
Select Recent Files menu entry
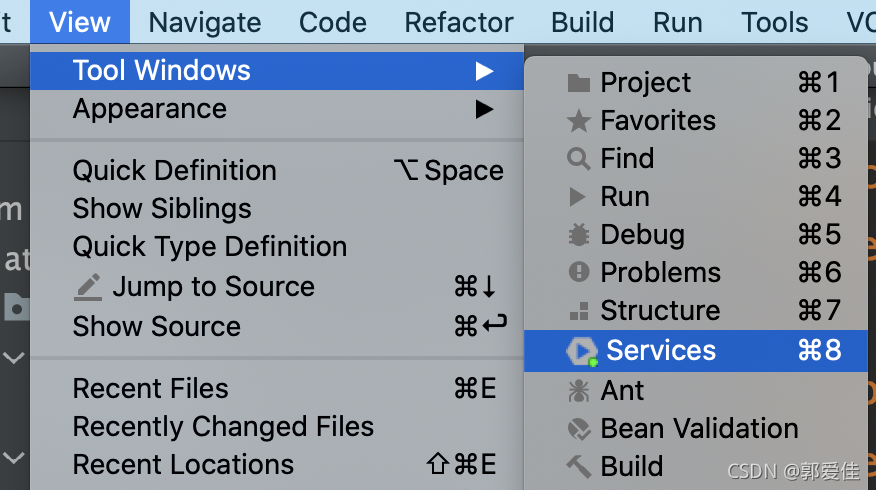pyautogui.click(x=151, y=389)
